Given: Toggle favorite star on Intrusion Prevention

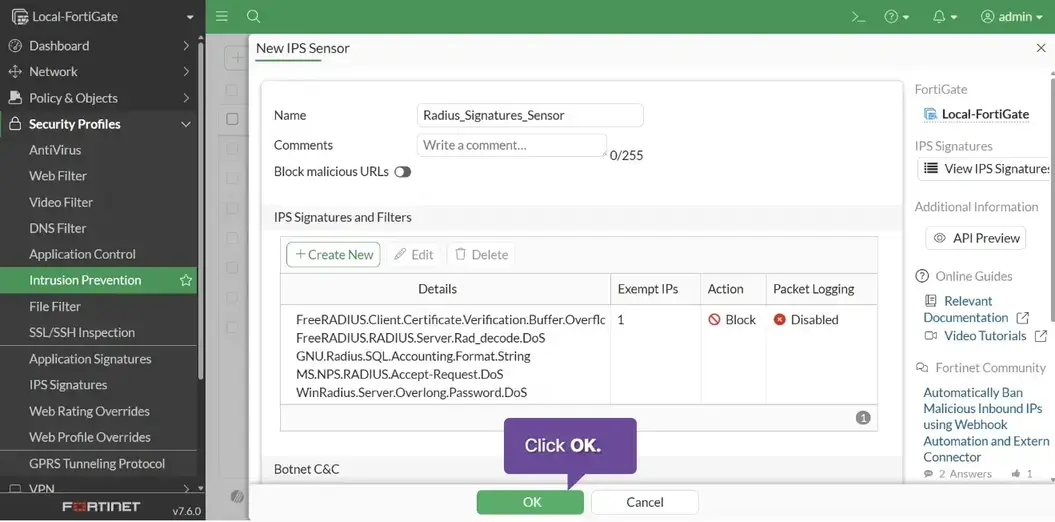Looking at the screenshot, I should [186, 281].
